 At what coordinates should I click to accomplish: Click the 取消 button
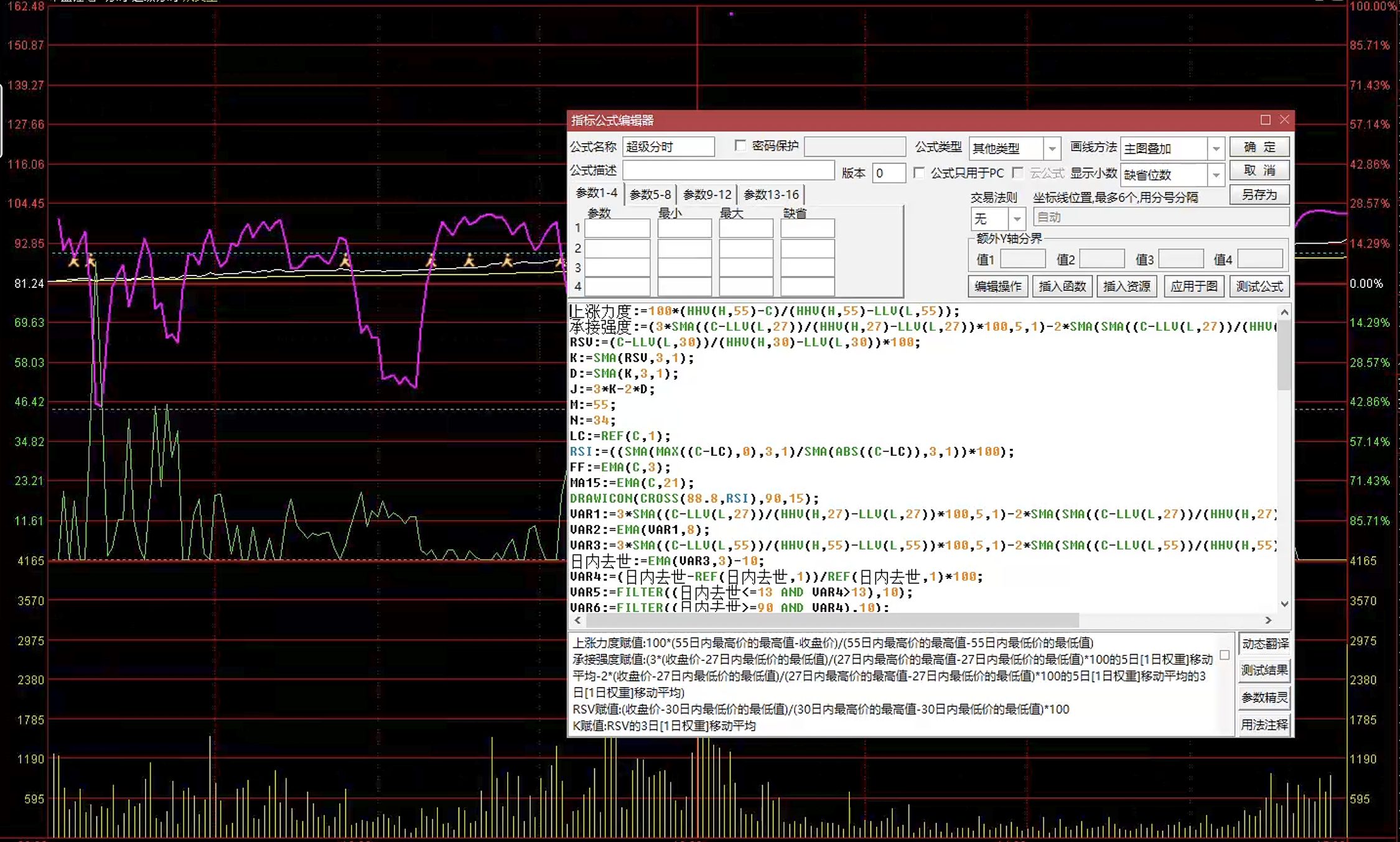click(1259, 170)
